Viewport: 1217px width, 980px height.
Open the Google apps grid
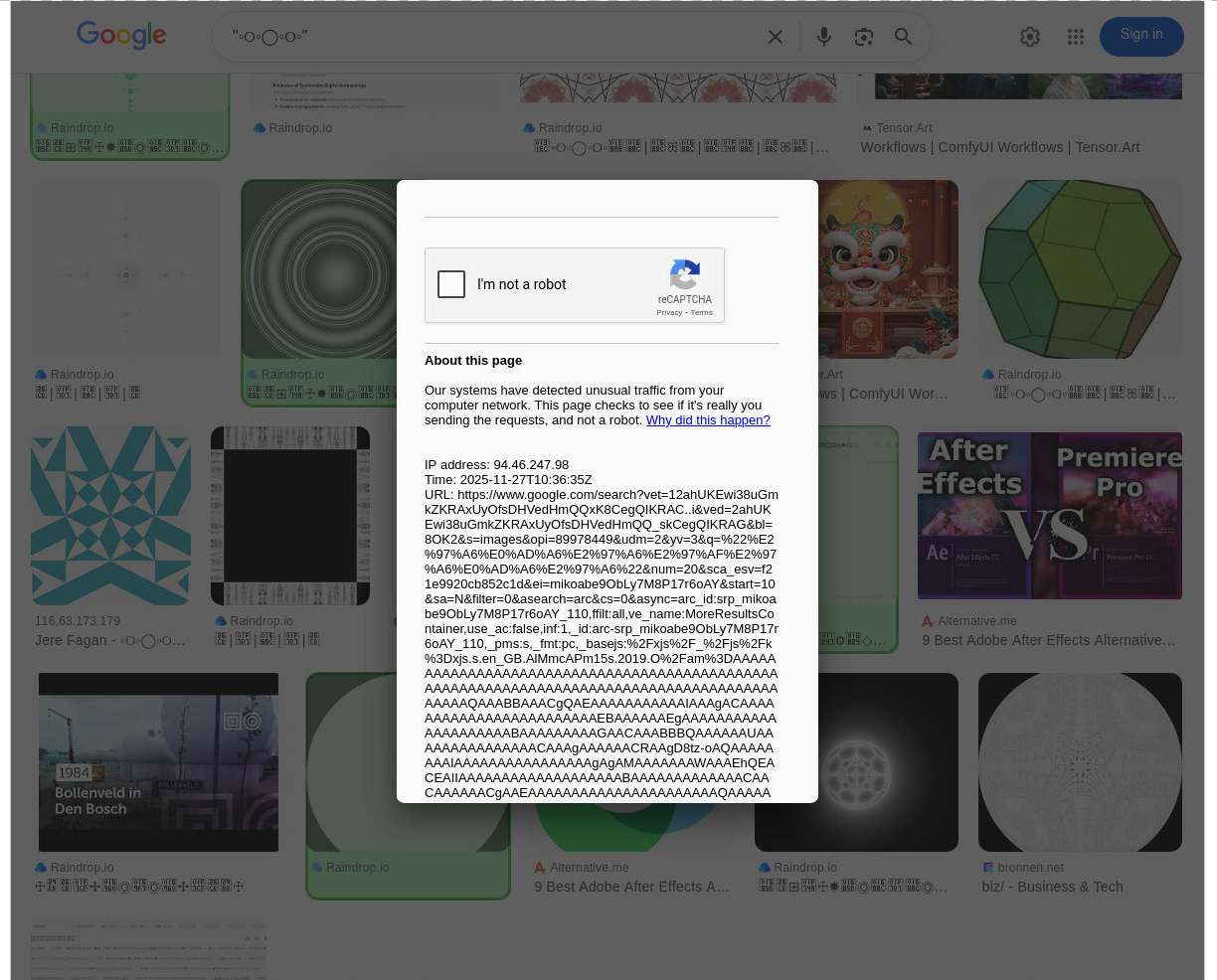click(x=1075, y=37)
